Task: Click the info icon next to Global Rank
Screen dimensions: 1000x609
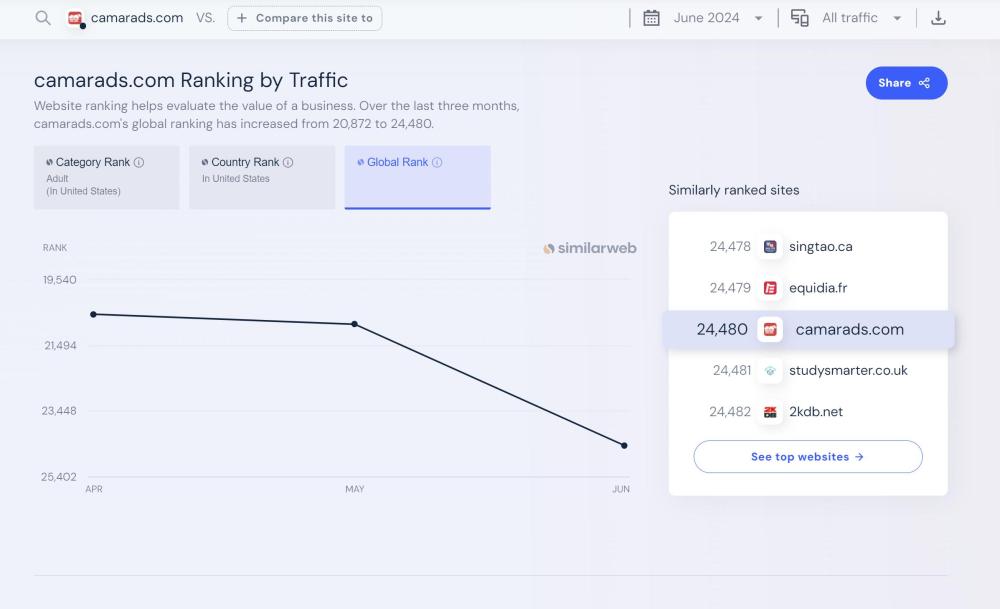Action: coord(437,162)
